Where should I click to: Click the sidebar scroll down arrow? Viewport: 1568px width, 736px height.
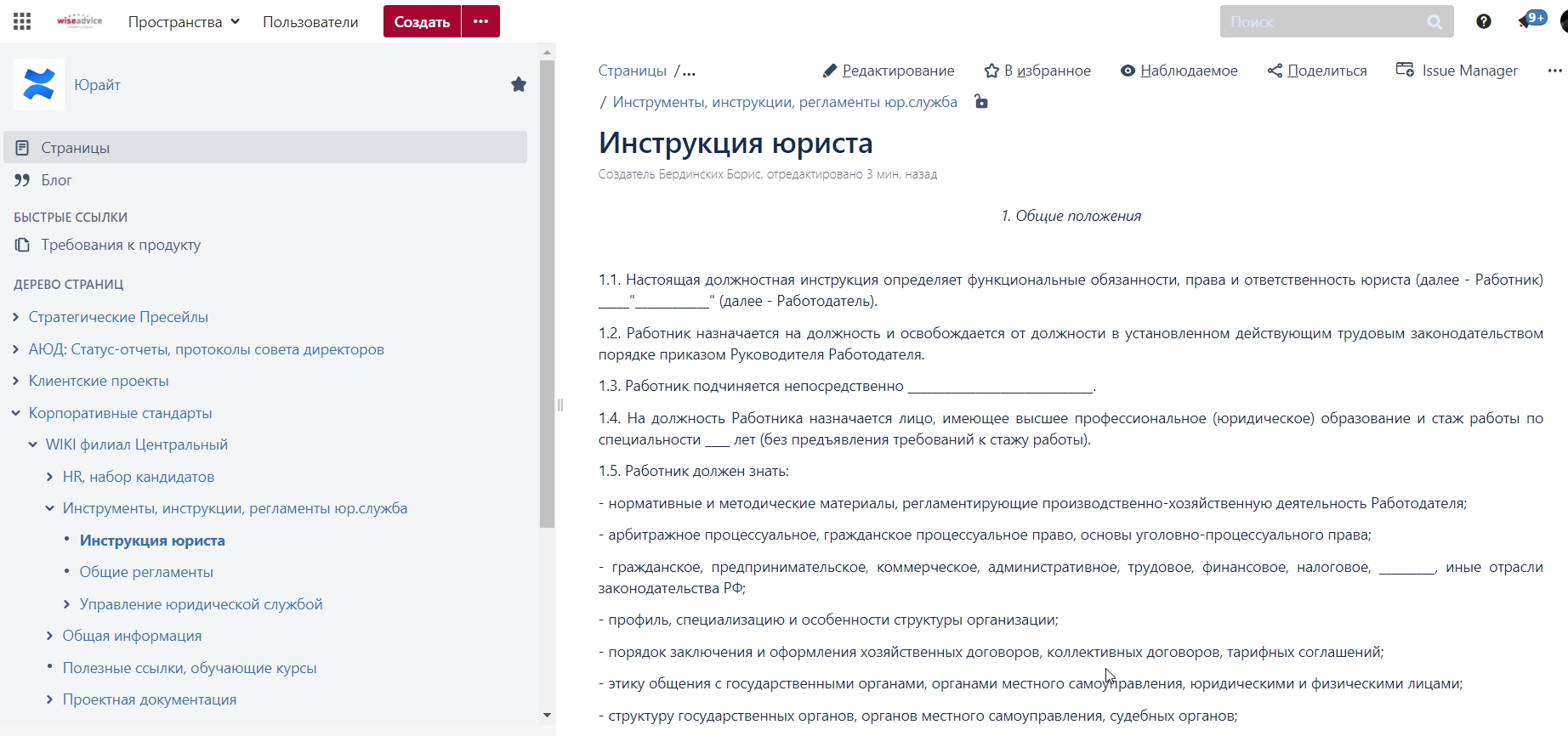click(548, 716)
